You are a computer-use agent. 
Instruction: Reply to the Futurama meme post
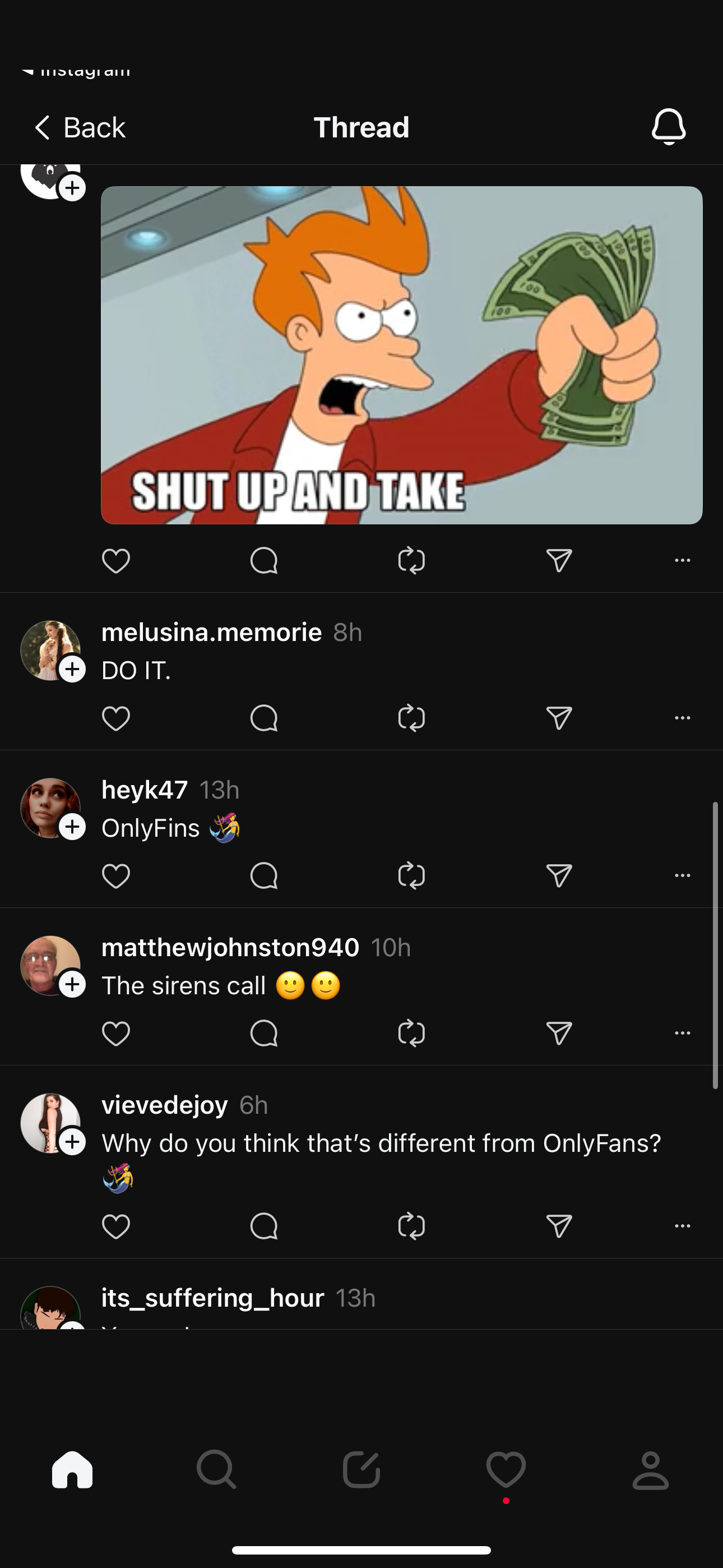(x=263, y=561)
